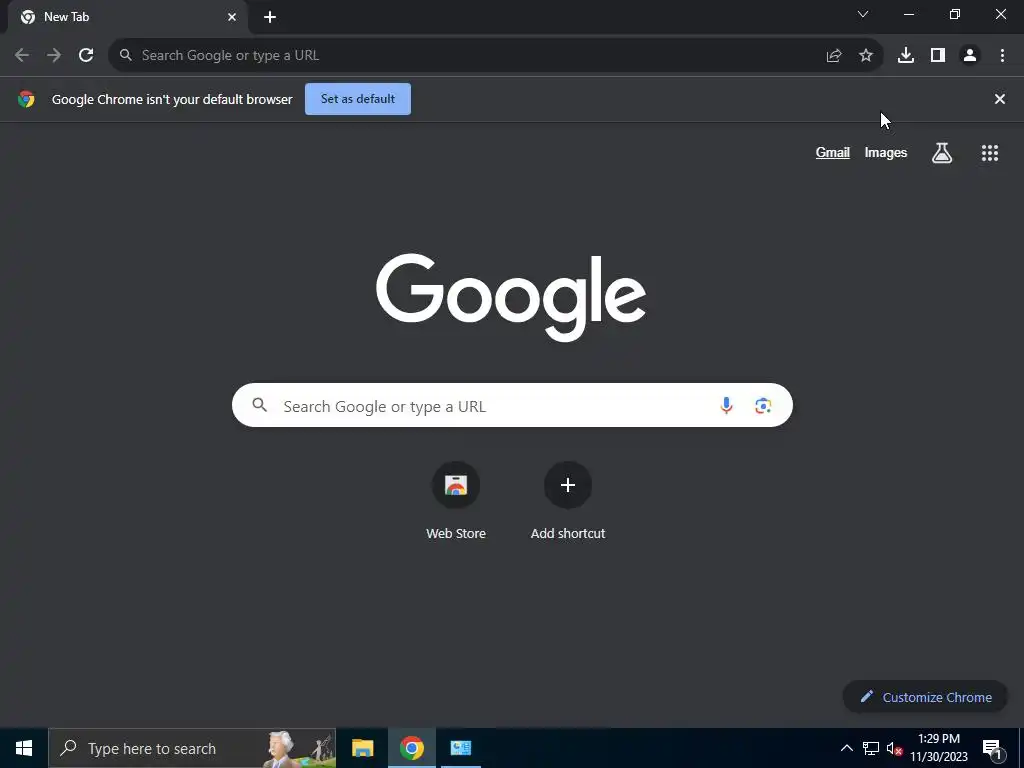This screenshot has width=1024, height=768.
Task: Open the network status tray icon
Action: (871, 748)
